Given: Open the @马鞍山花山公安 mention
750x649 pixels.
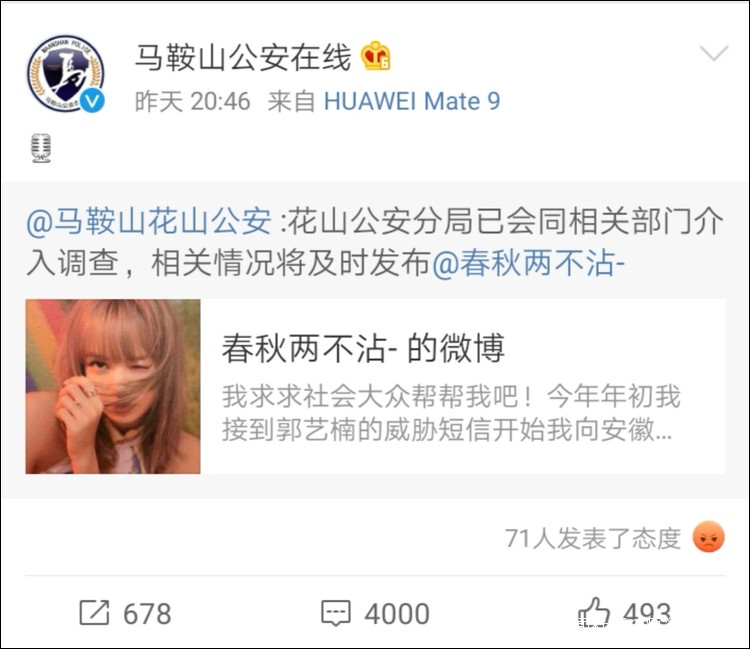Looking at the screenshot, I should [149, 222].
